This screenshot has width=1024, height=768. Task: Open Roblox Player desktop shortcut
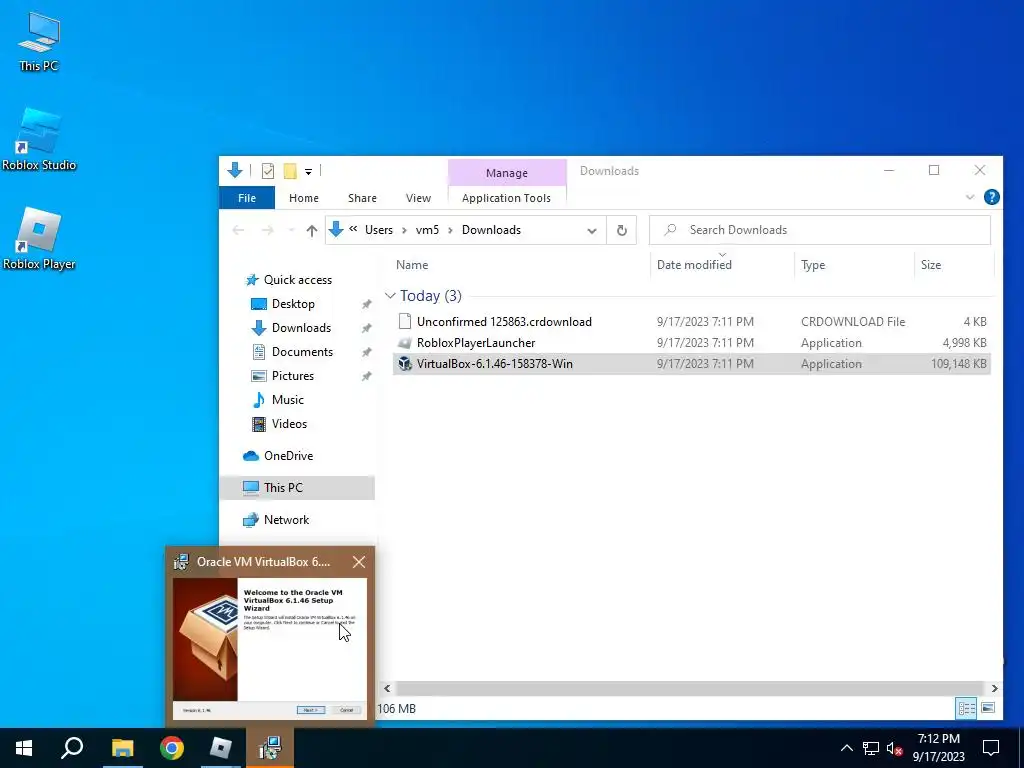coord(39,238)
